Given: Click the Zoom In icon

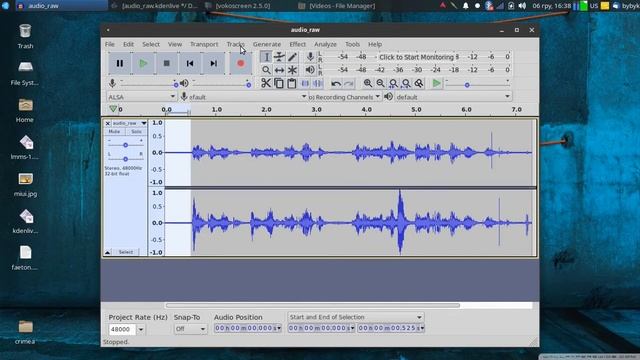Looking at the screenshot, I should tap(368, 83).
